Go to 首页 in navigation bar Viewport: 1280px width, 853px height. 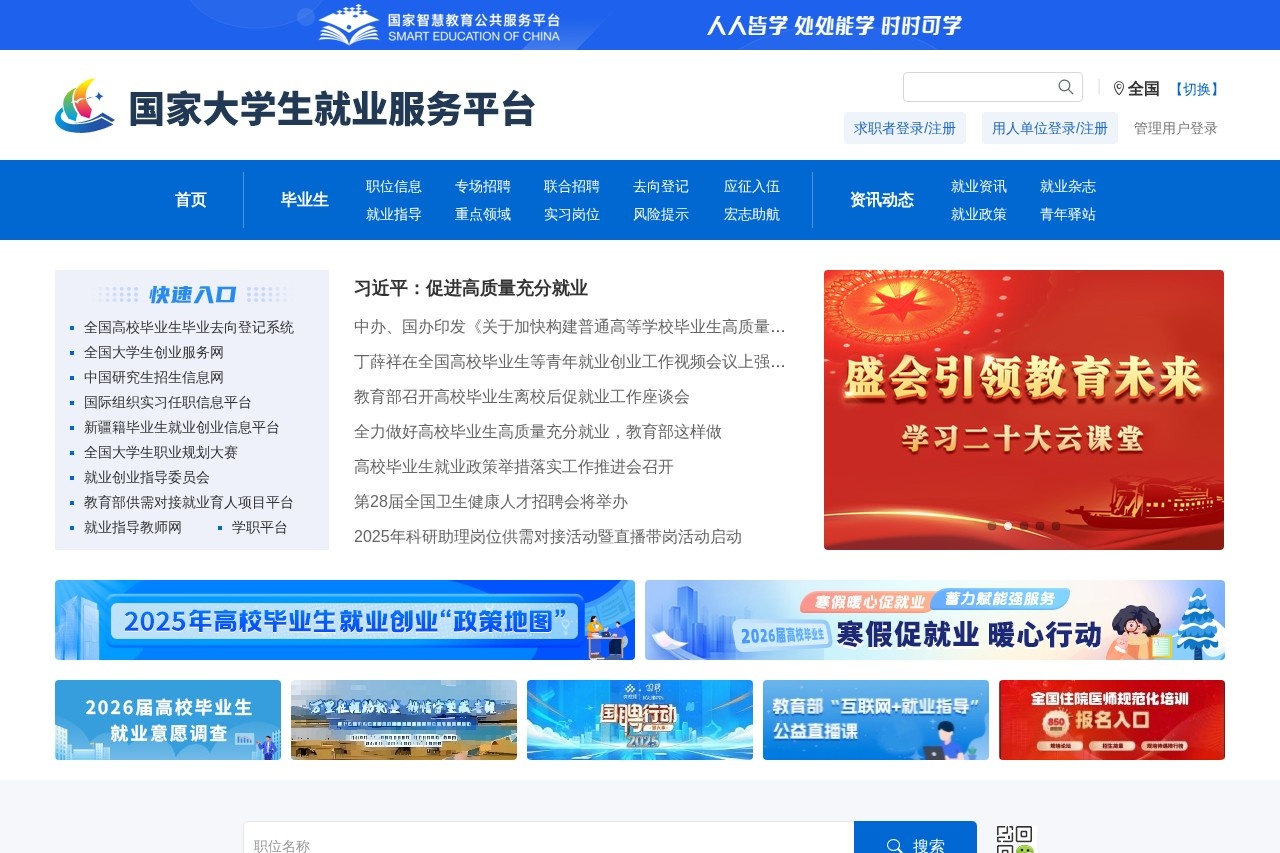tap(191, 200)
